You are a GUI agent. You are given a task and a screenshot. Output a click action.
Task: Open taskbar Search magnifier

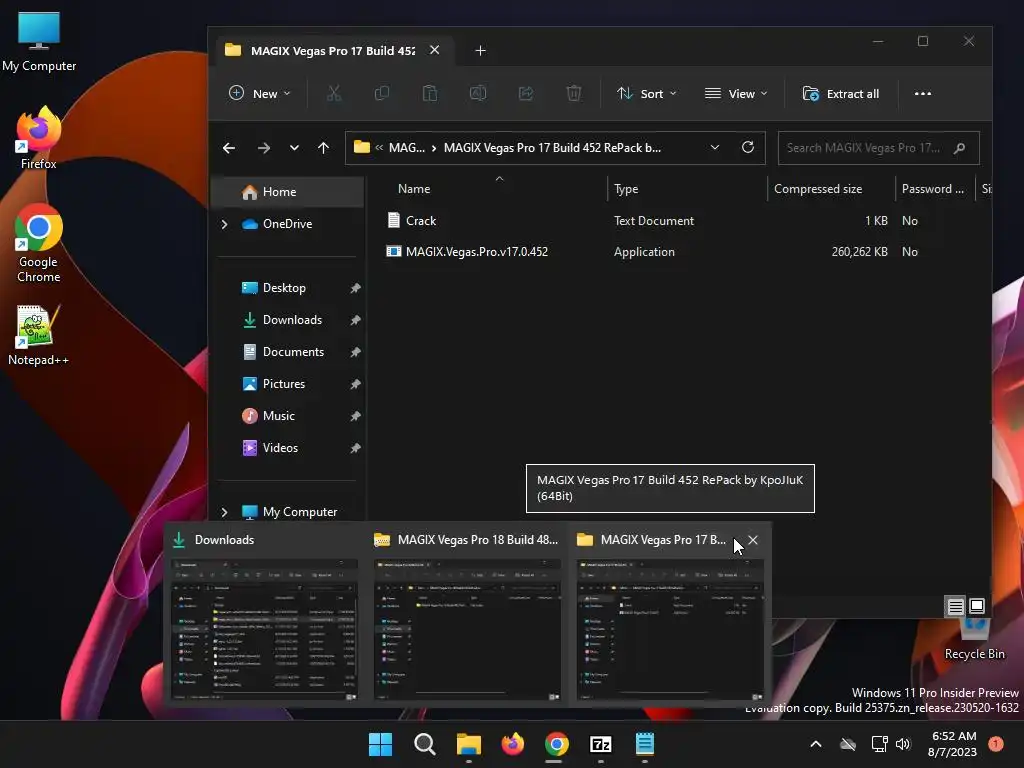point(424,744)
